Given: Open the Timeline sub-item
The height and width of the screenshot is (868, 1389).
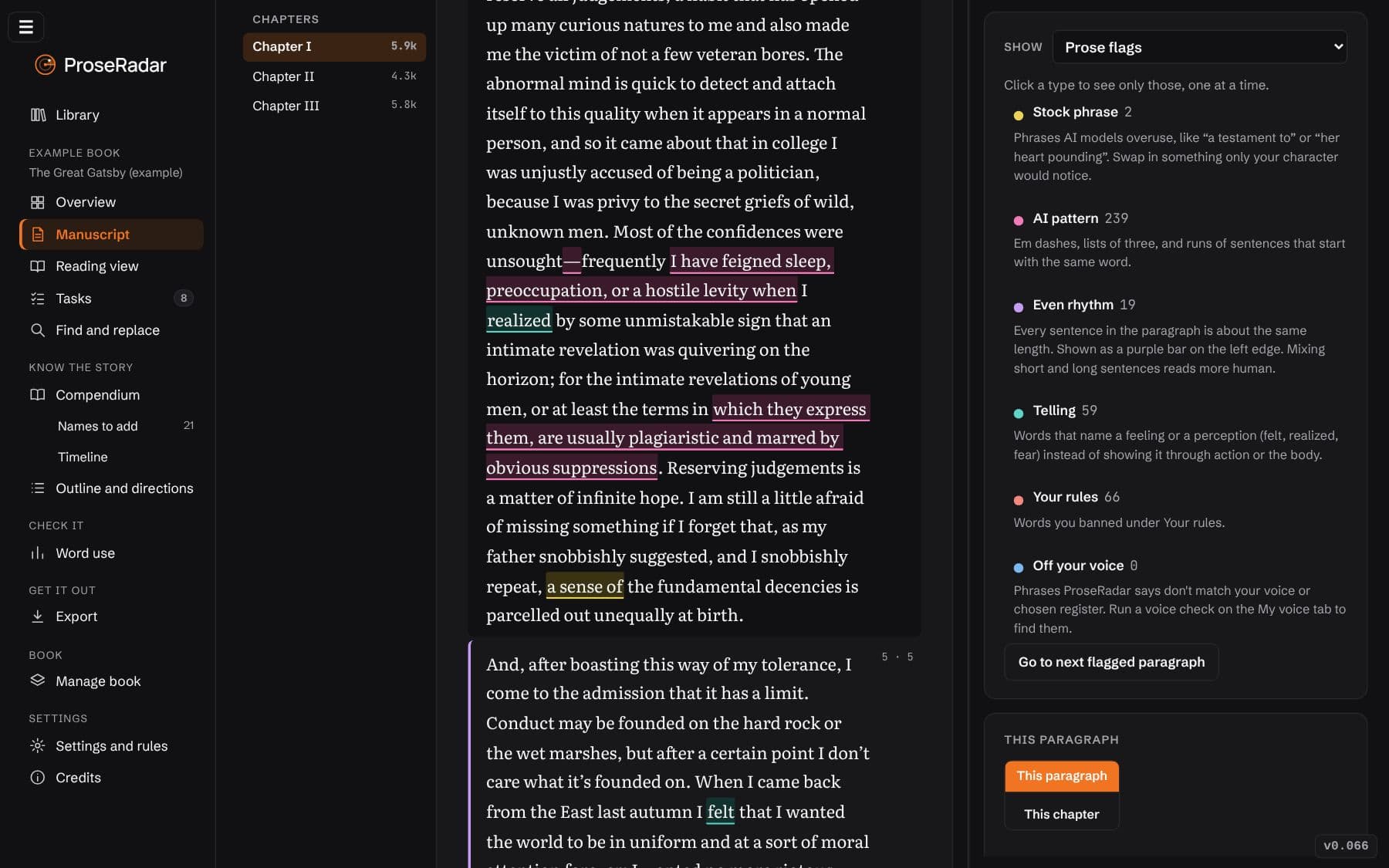Looking at the screenshot, I should (x=83, y=457).
